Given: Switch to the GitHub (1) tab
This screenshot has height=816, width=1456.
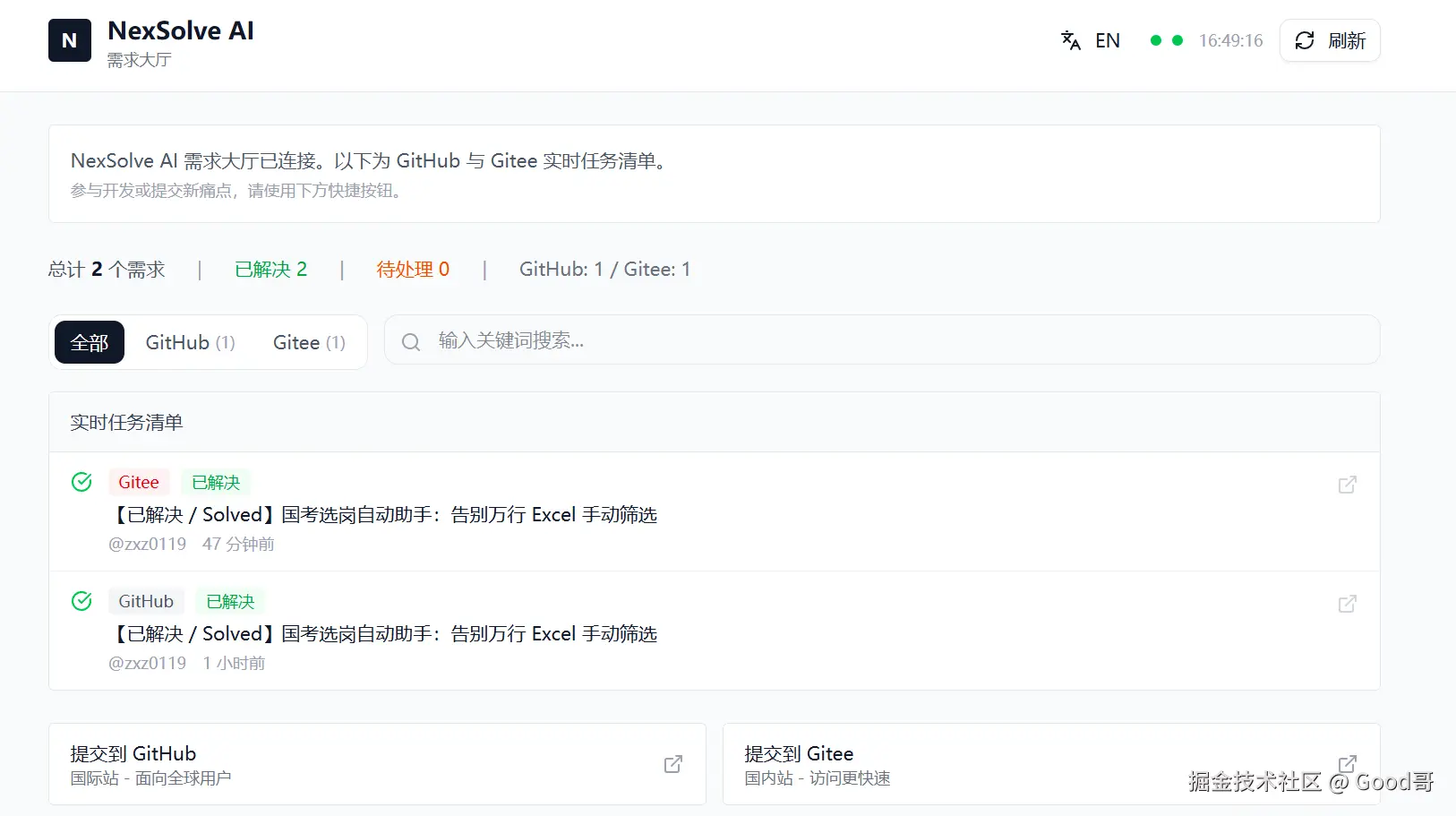Looking at the screenshot, I should 189,341.
